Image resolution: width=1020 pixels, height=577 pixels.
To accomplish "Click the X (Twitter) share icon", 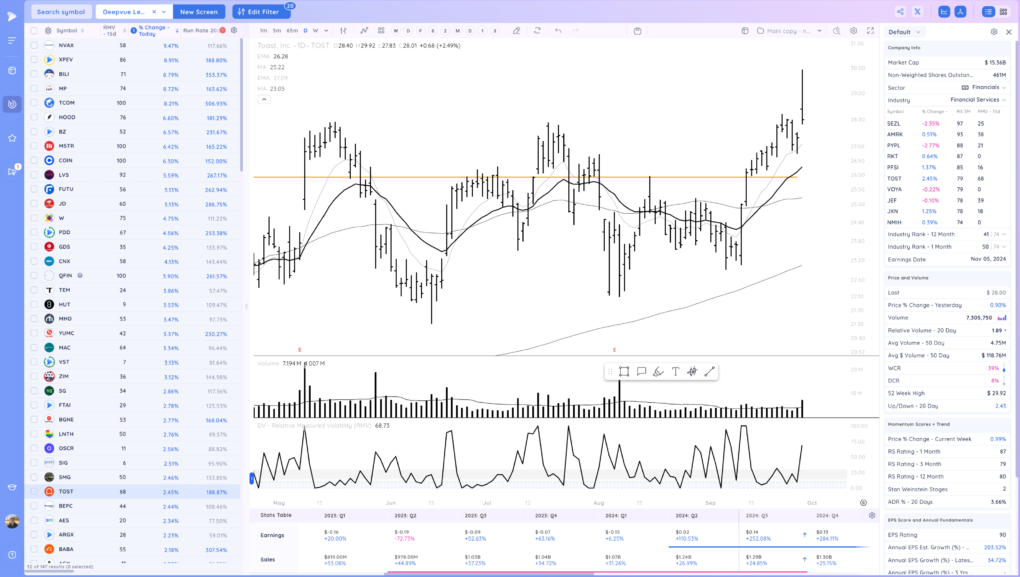I will click(945, 12).
